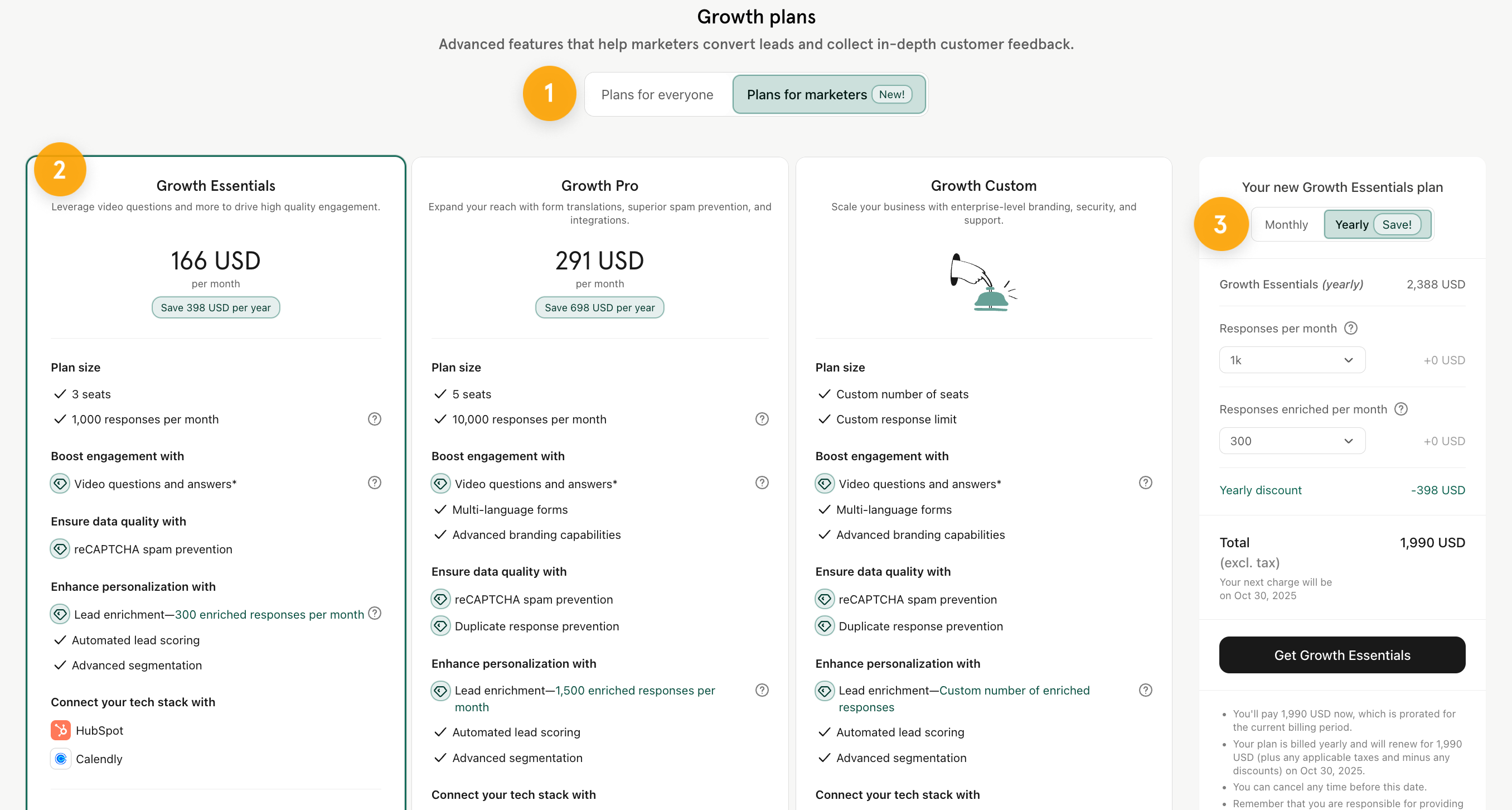Click help icon beside 1,500 enriched responses

pyautogui.click(x=762, y=690)
